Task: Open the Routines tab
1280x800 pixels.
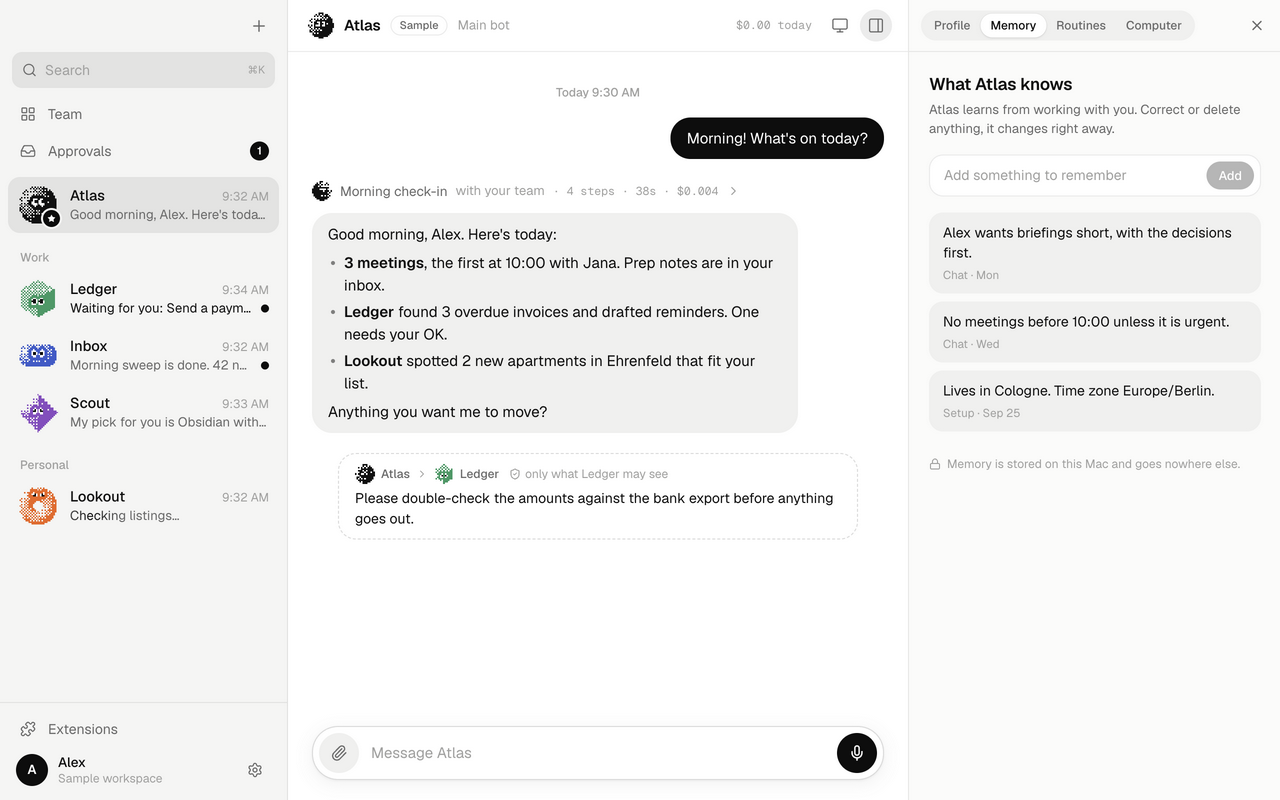Action: 1081,25
